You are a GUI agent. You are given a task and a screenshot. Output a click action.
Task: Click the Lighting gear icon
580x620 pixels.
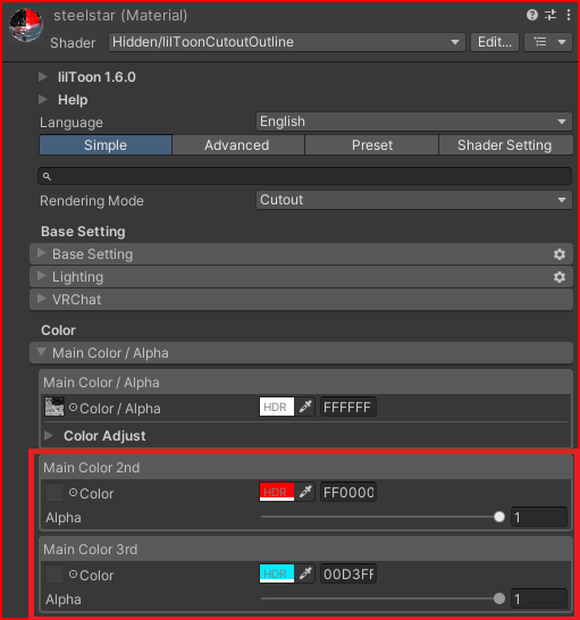[559, 277]
